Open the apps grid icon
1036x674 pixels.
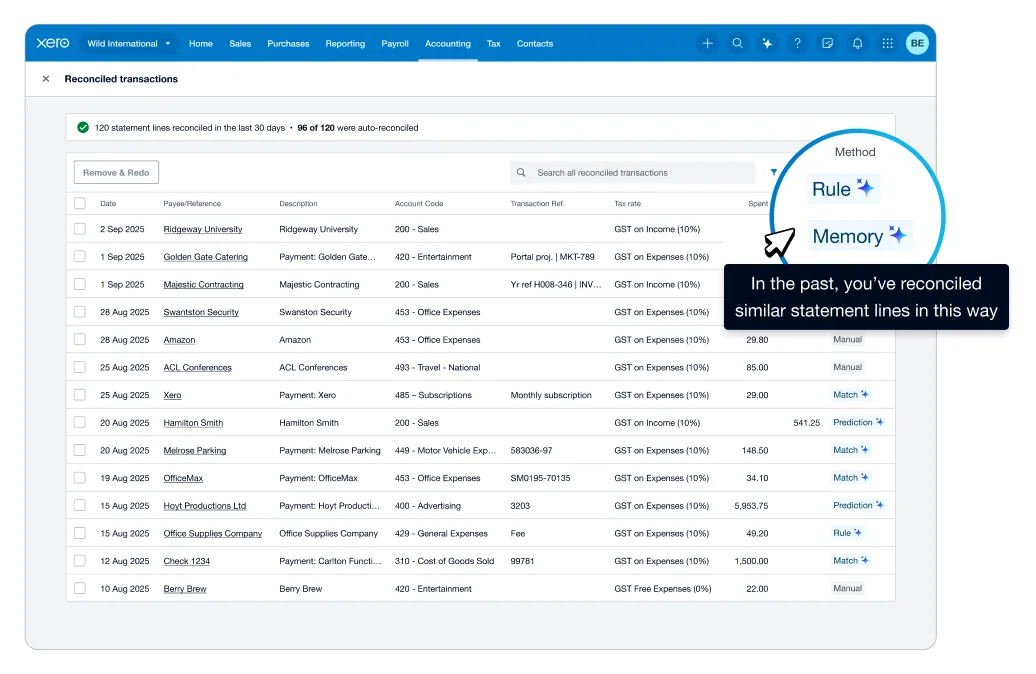pyautogui.click(x=887, y=43)
